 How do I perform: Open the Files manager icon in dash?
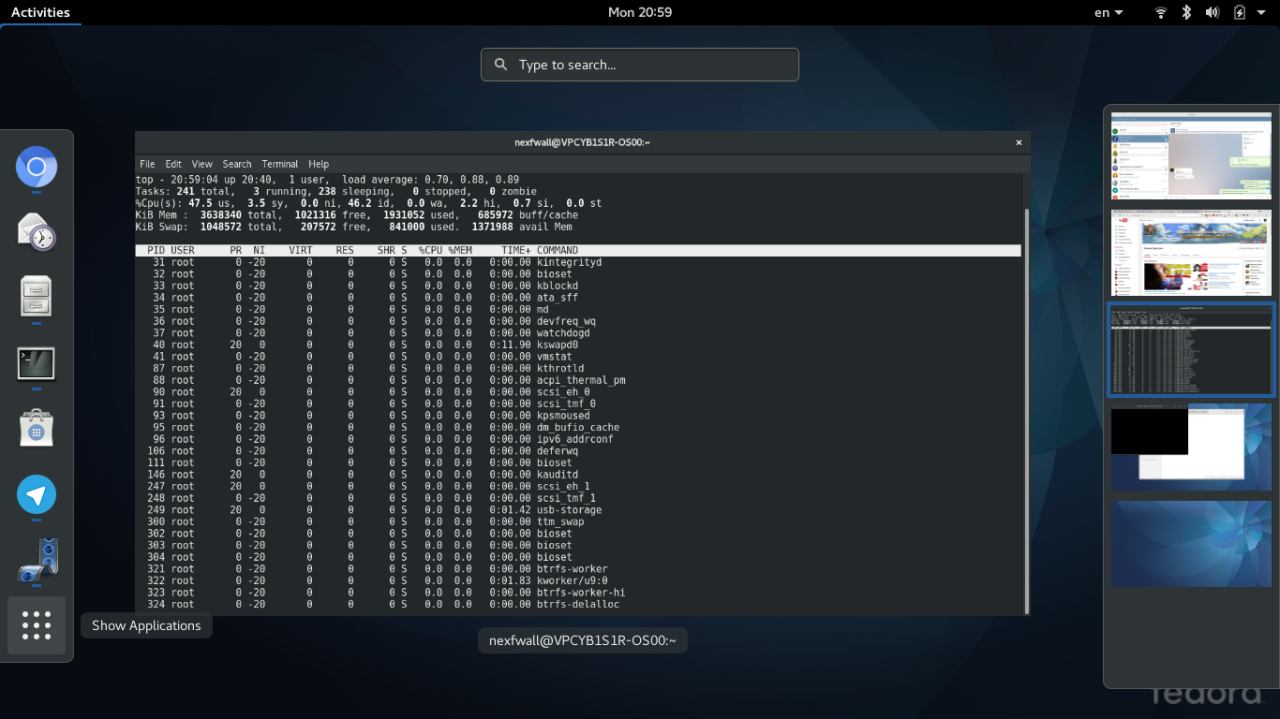click(x=36, y=297)
